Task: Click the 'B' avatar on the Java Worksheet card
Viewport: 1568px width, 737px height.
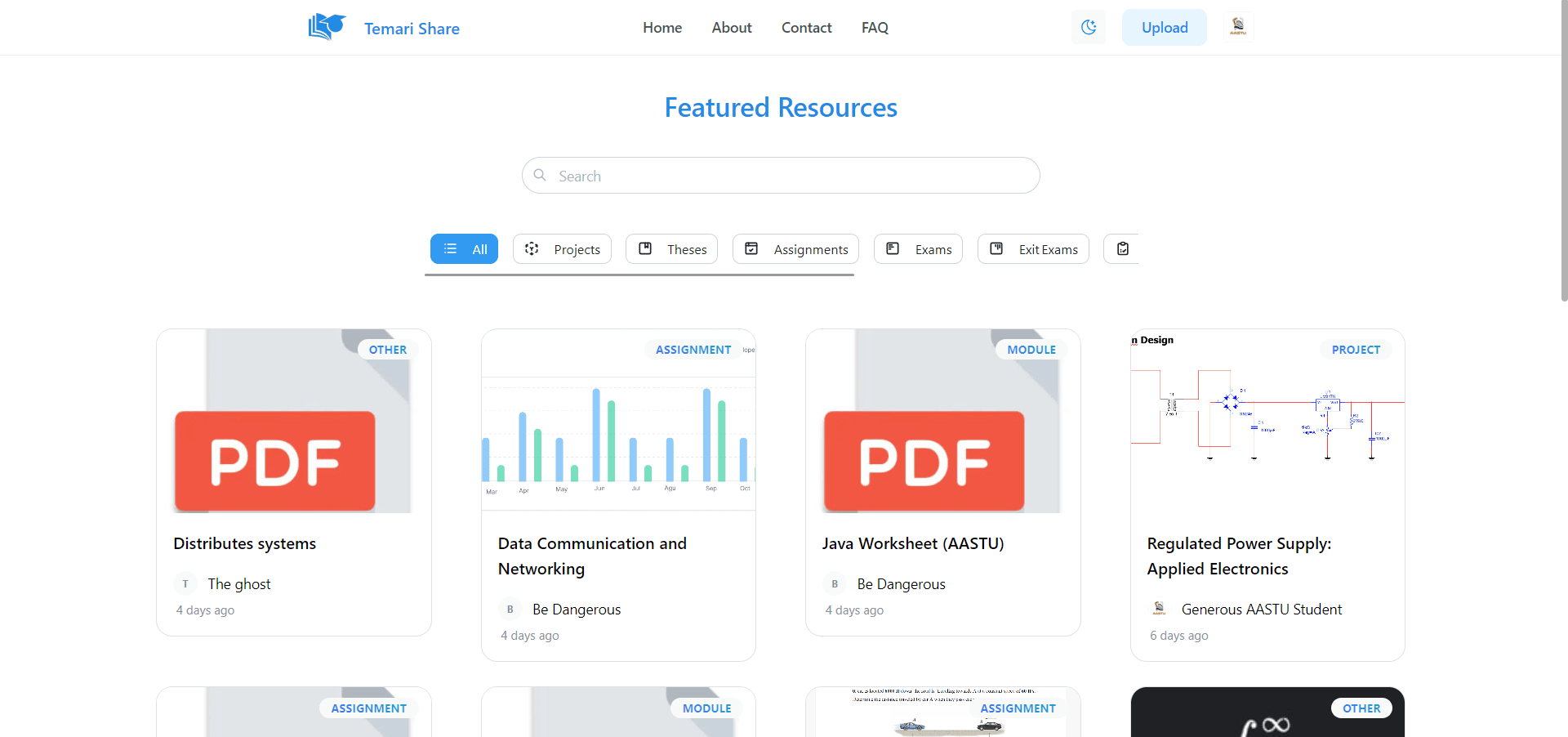Action: point(835,583)
